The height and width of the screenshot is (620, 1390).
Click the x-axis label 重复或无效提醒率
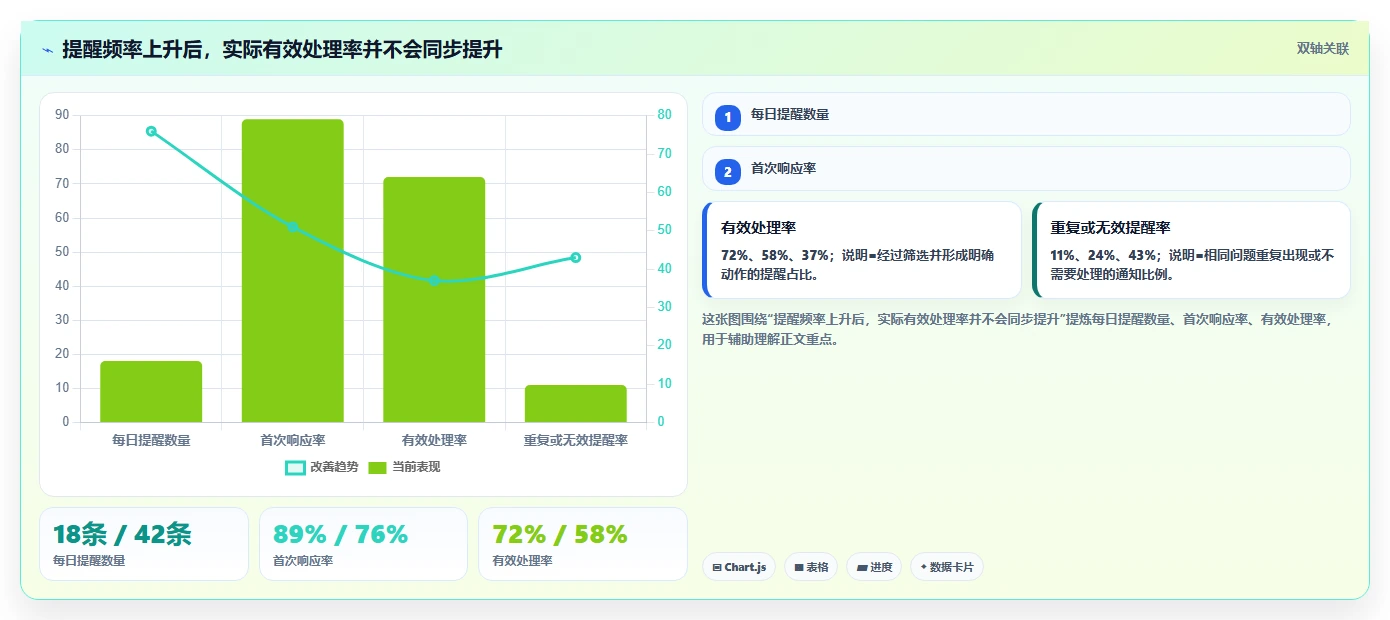coord(576,440)
